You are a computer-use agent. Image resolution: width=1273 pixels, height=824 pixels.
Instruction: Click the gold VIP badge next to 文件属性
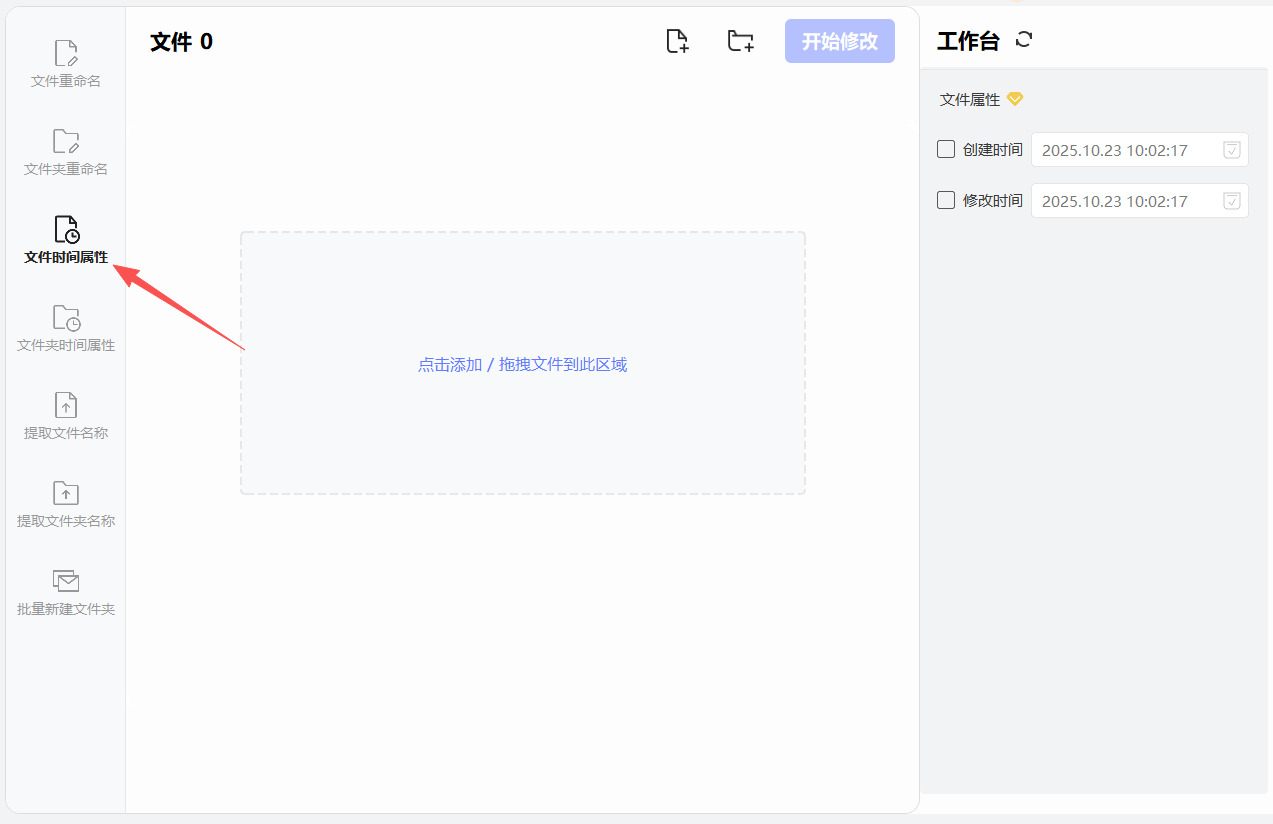click(1015, 99)
